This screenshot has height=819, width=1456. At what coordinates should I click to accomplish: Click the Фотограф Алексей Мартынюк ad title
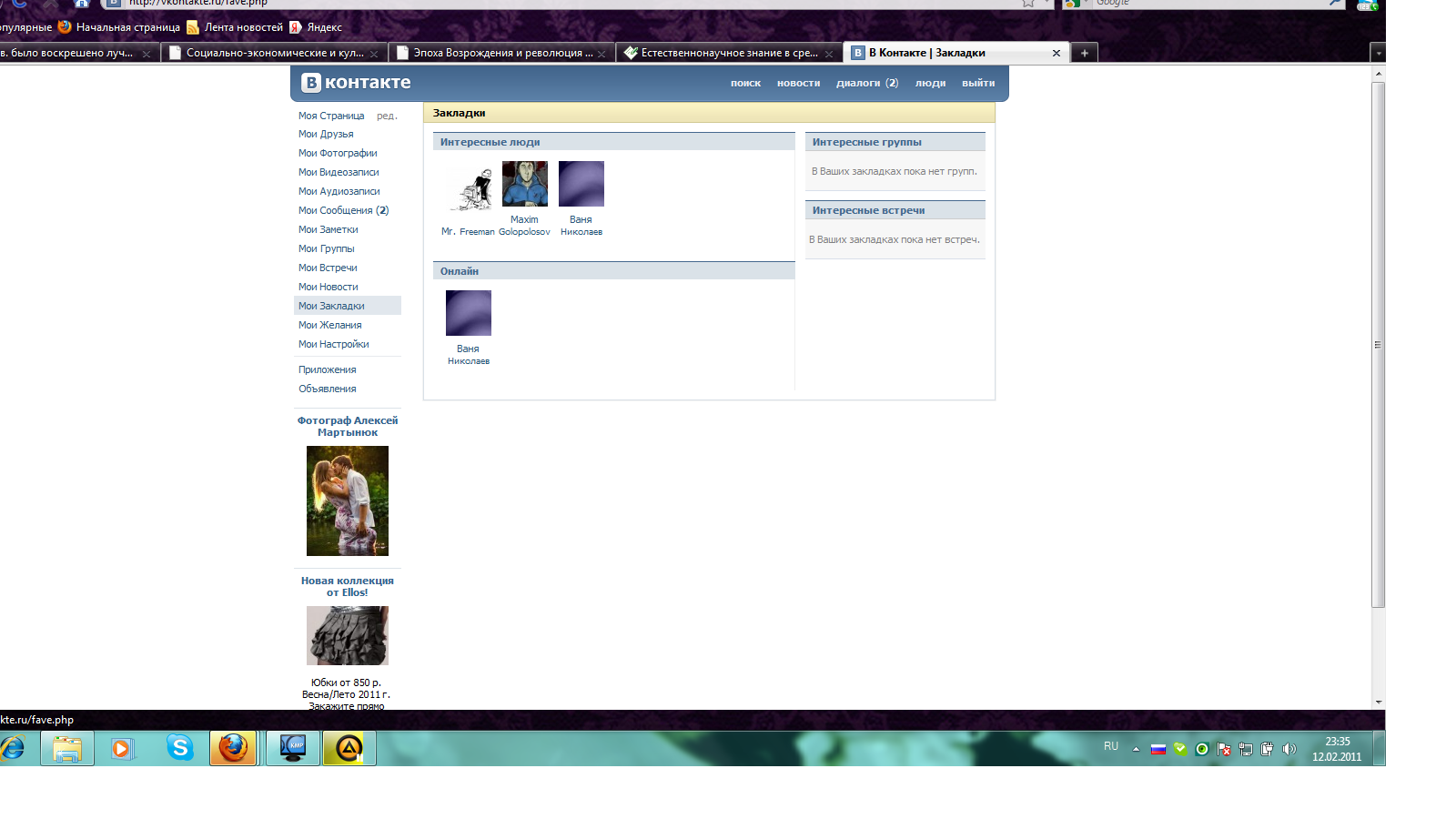click(348, 426)
